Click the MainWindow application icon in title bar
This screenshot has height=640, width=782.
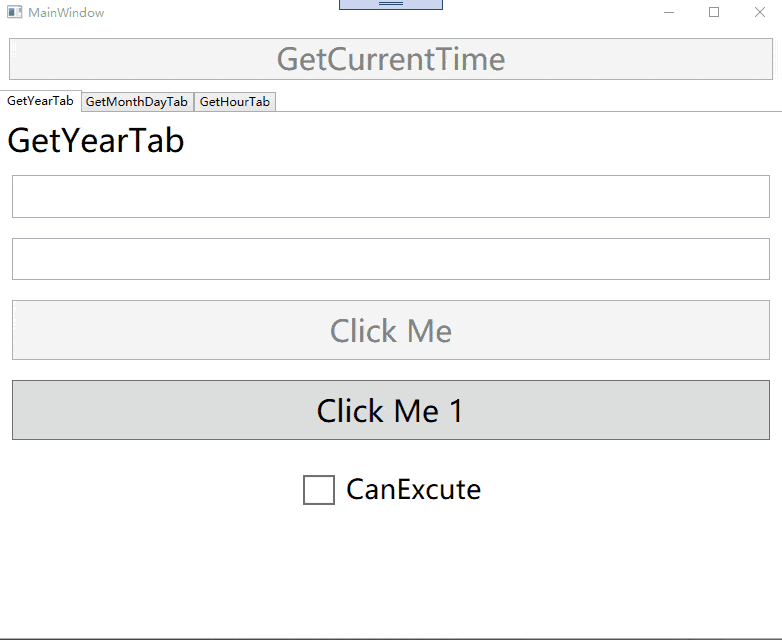click(14, 12)
